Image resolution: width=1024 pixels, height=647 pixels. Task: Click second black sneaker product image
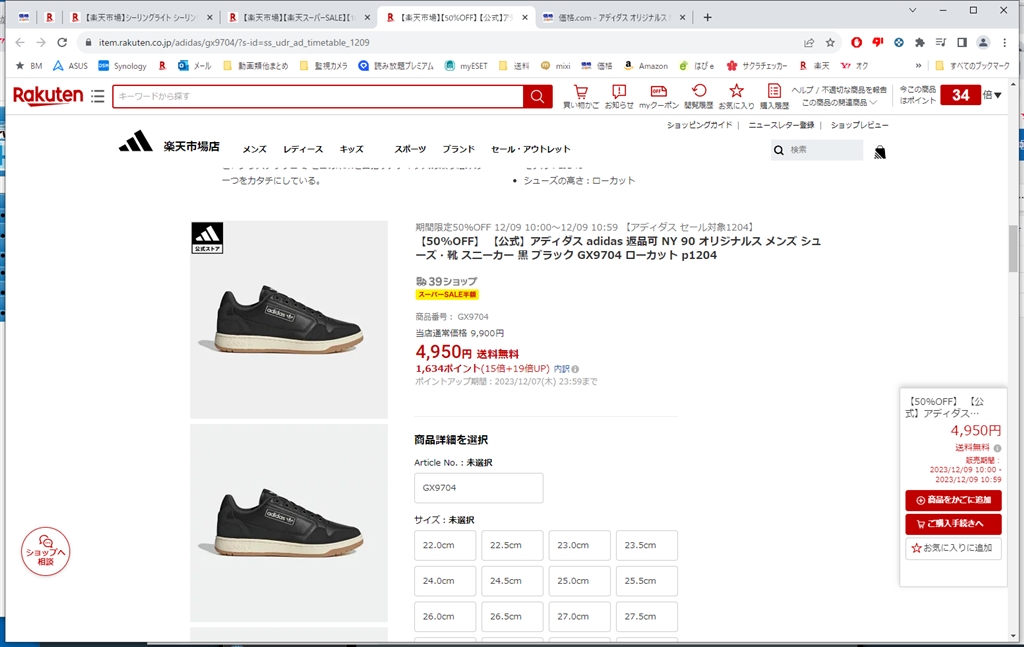289,523
